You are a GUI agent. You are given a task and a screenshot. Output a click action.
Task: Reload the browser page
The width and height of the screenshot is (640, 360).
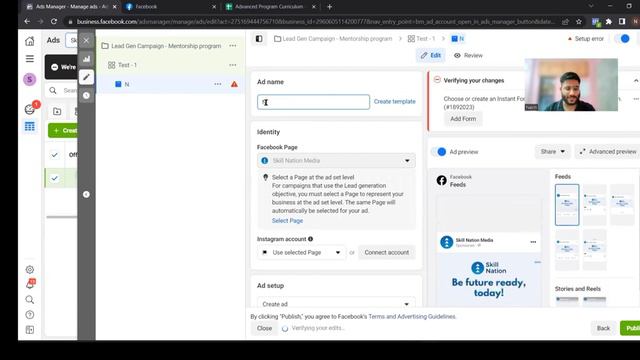point(54,21)
